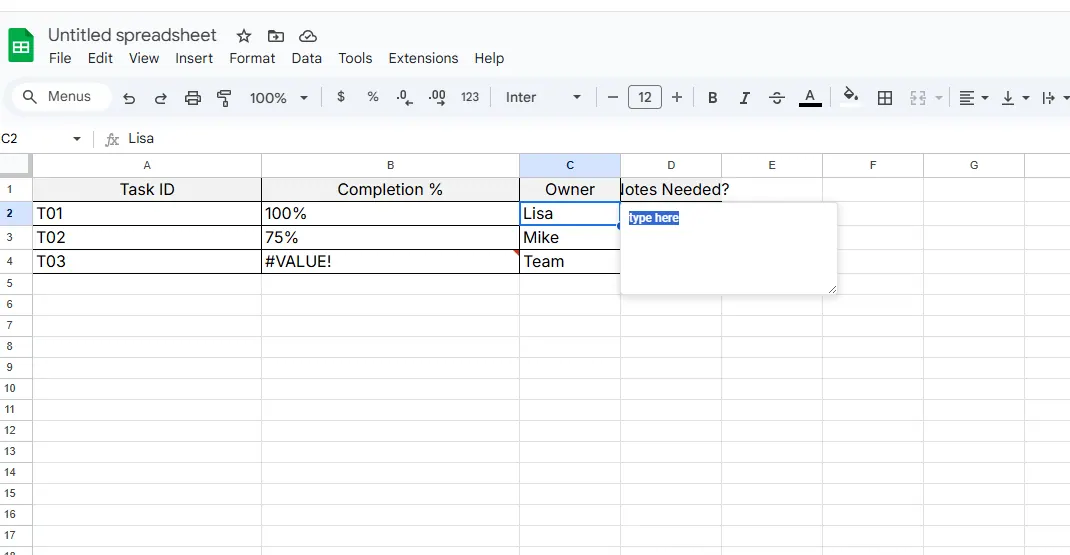Screen dimensions: 1070x555
Task: Click the text color swatch
Action: [810, 98]
